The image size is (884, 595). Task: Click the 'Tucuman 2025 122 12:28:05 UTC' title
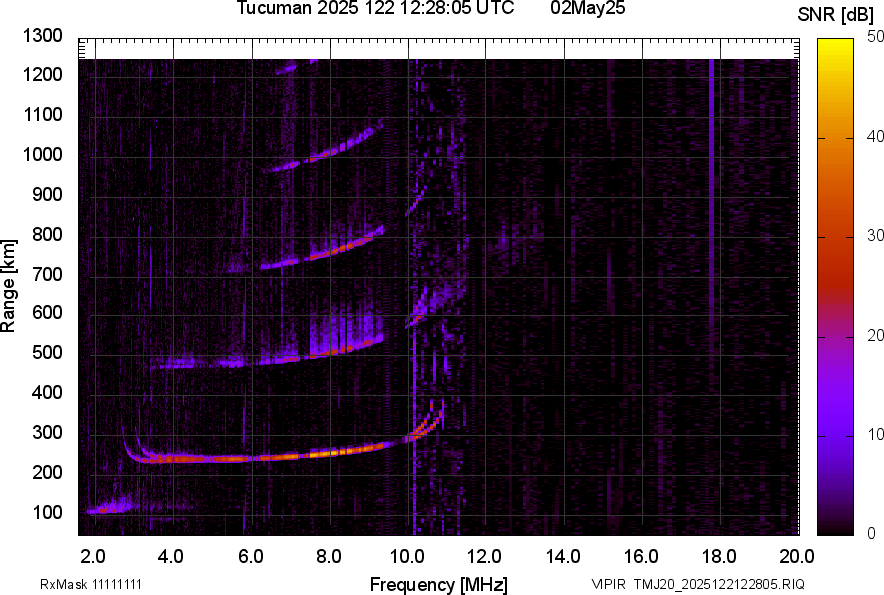pyautogui.click(x=375, y=8)
